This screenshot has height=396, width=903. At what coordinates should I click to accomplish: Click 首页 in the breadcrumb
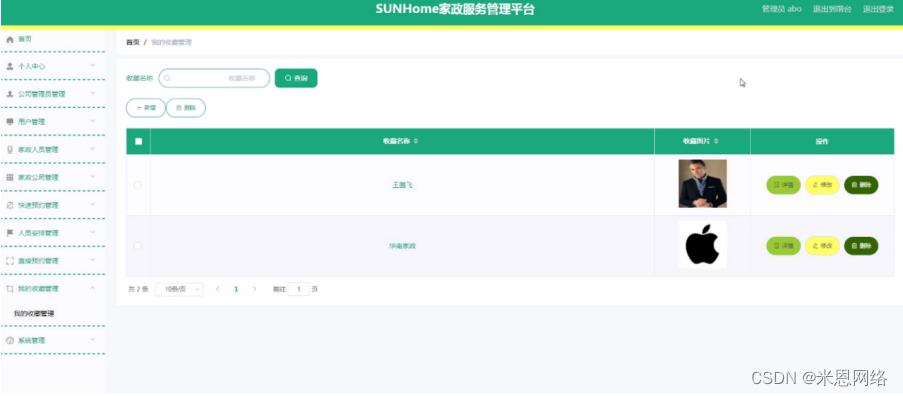click(x=132, y=43)
